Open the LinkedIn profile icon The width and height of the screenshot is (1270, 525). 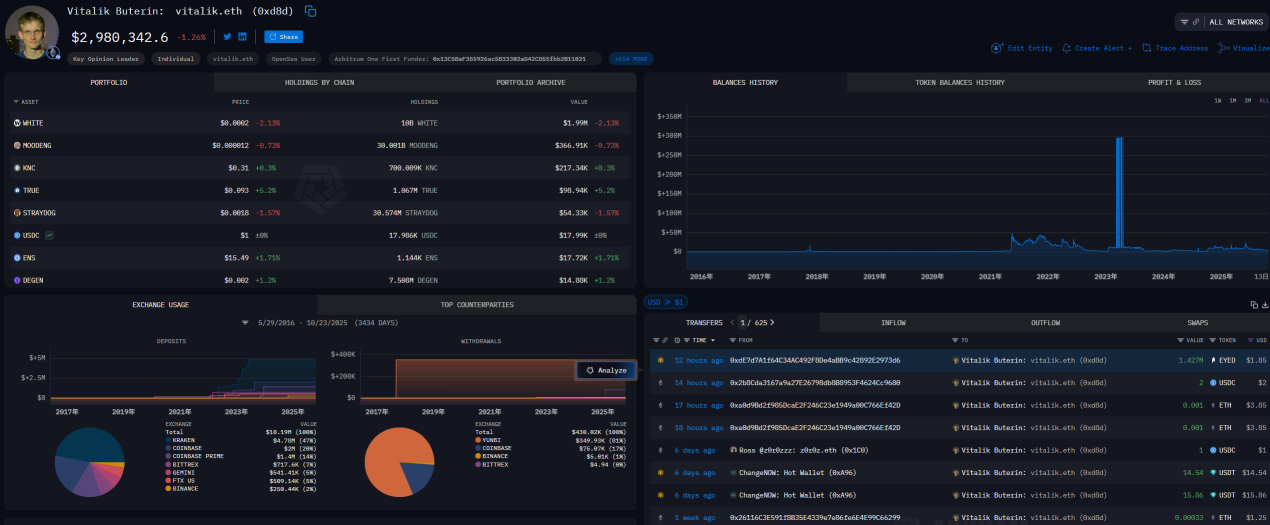tap(242, 37)
